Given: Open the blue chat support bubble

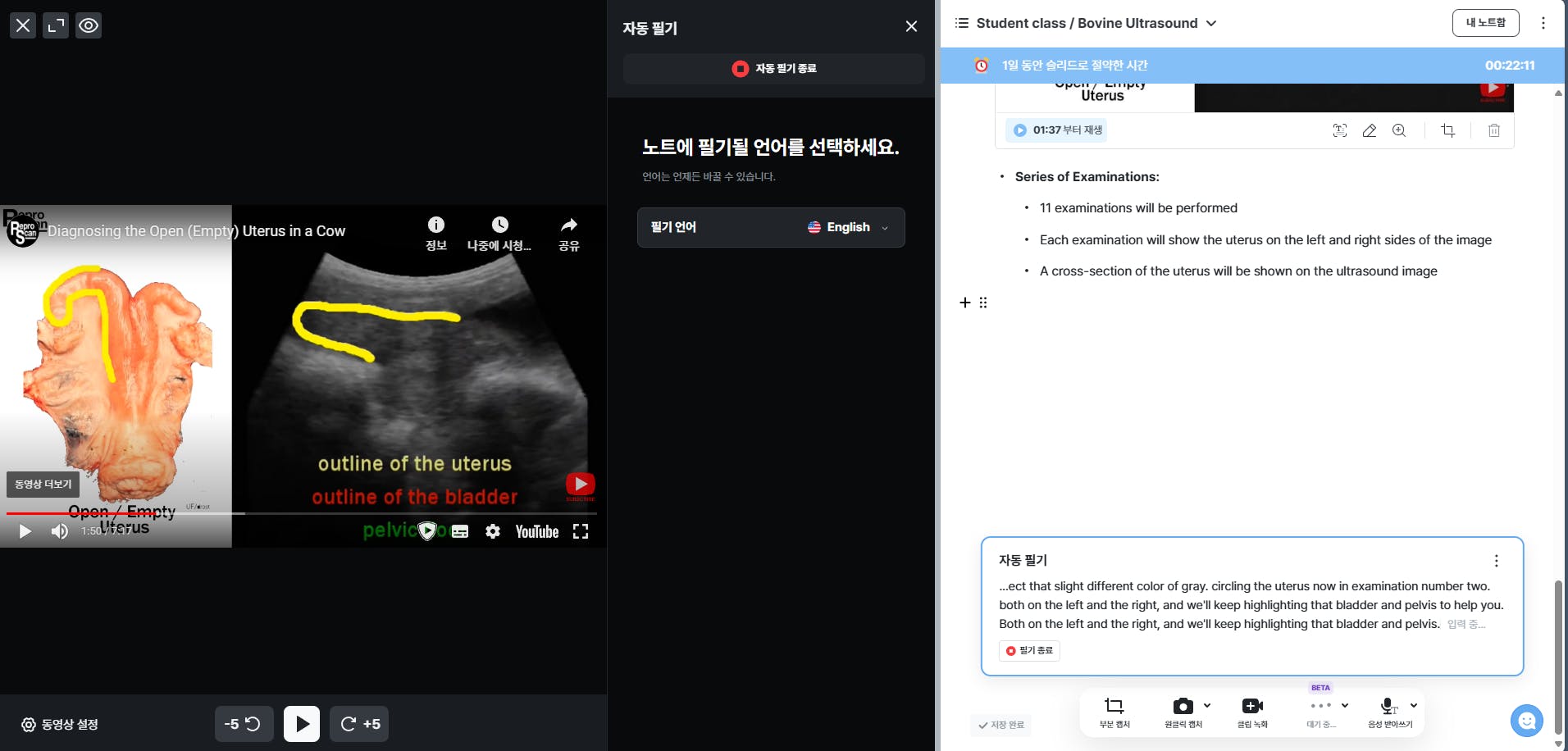Looking at the screenshot, I should coord(1527,721).
